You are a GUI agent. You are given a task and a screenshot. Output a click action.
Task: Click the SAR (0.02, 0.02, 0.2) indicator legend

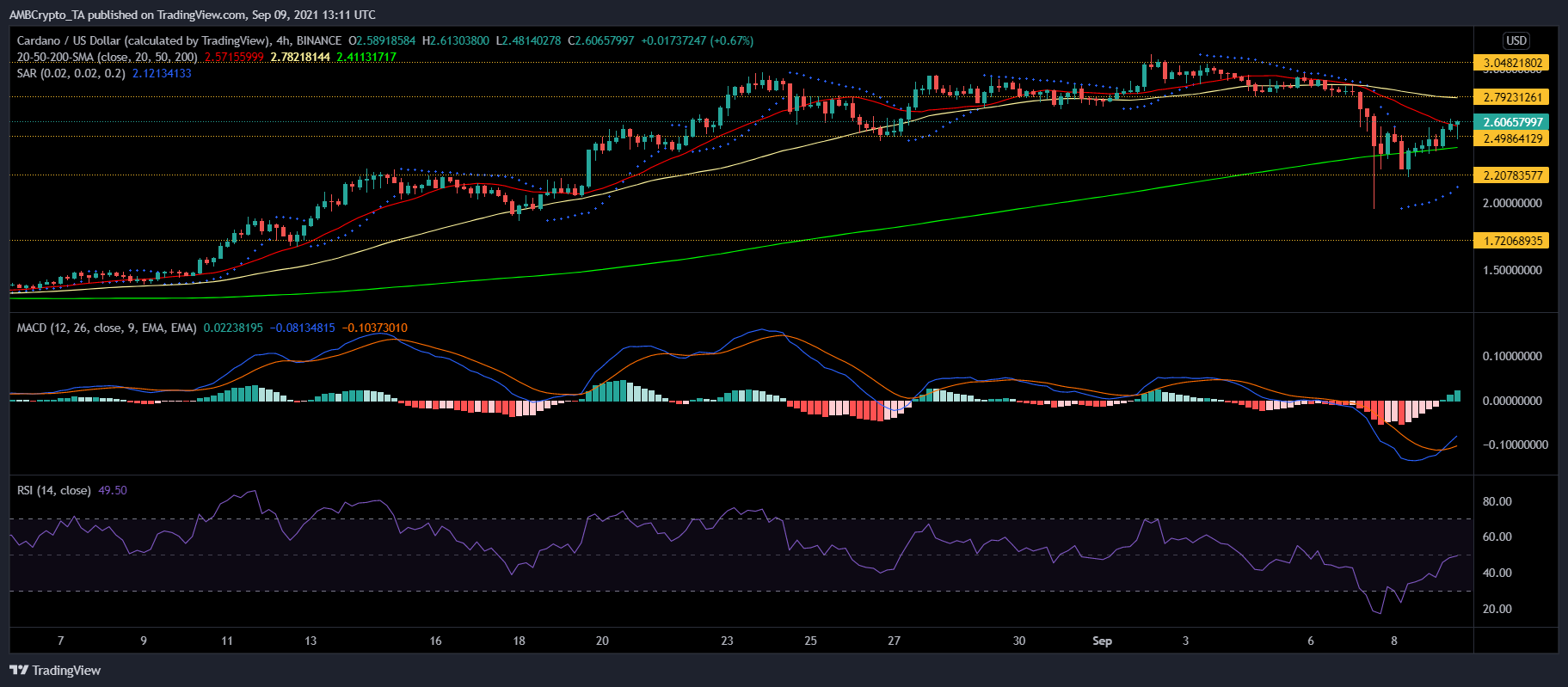71,73
